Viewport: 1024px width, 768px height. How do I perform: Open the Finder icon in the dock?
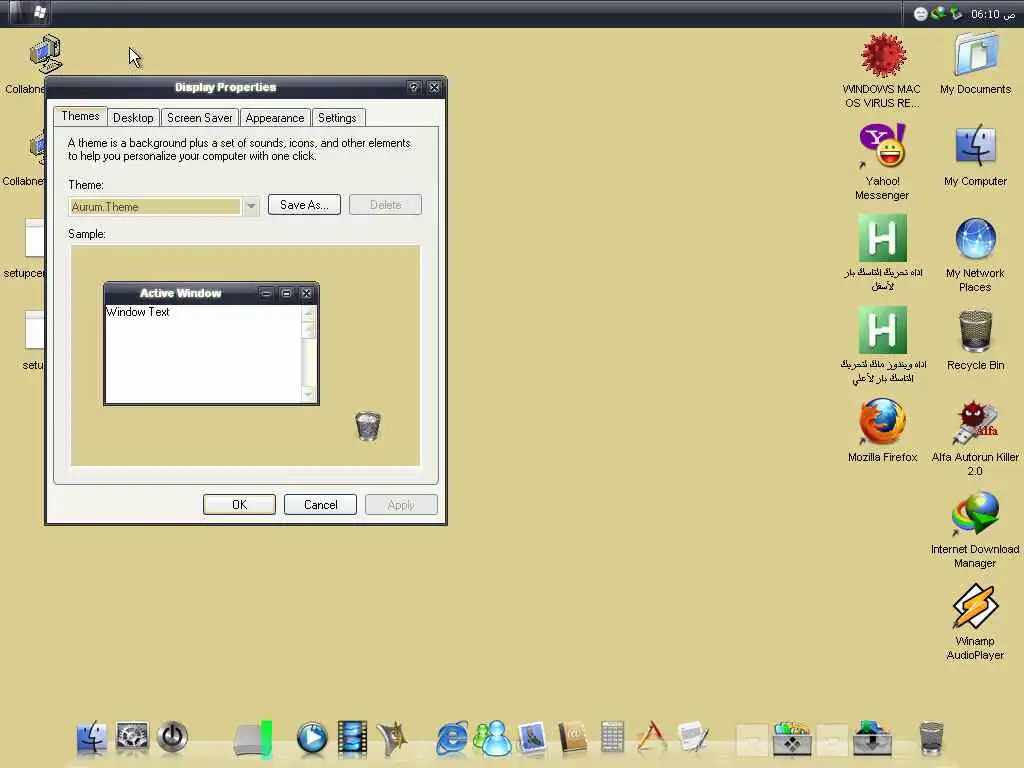coord(91,738)
